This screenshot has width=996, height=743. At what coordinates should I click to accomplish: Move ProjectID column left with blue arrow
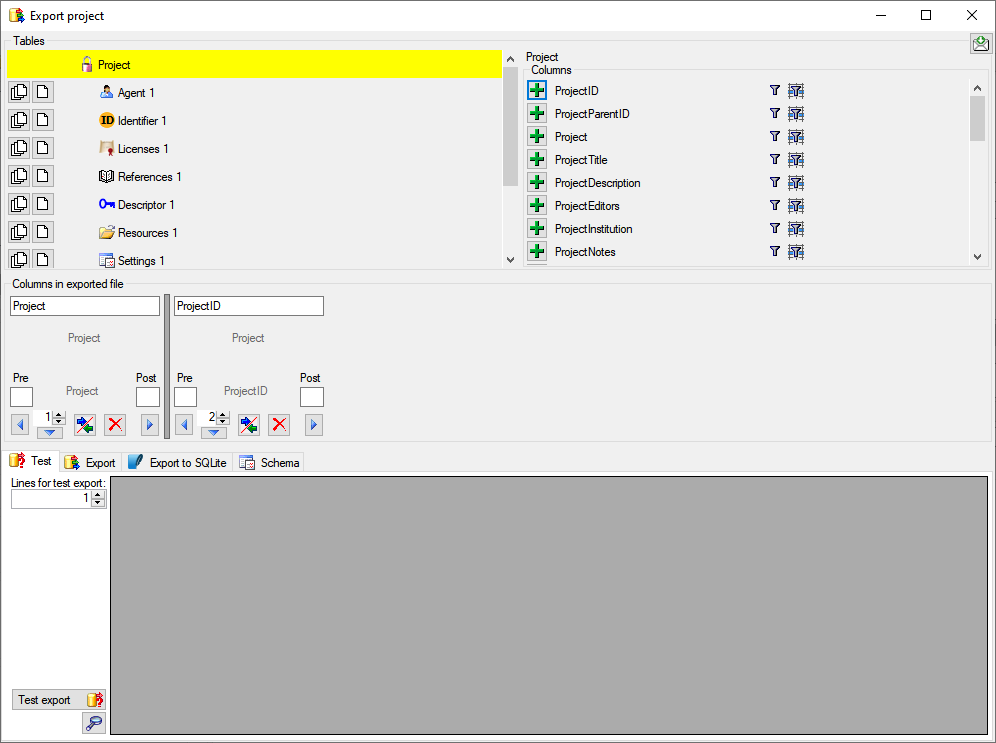(x=184, y=424)
